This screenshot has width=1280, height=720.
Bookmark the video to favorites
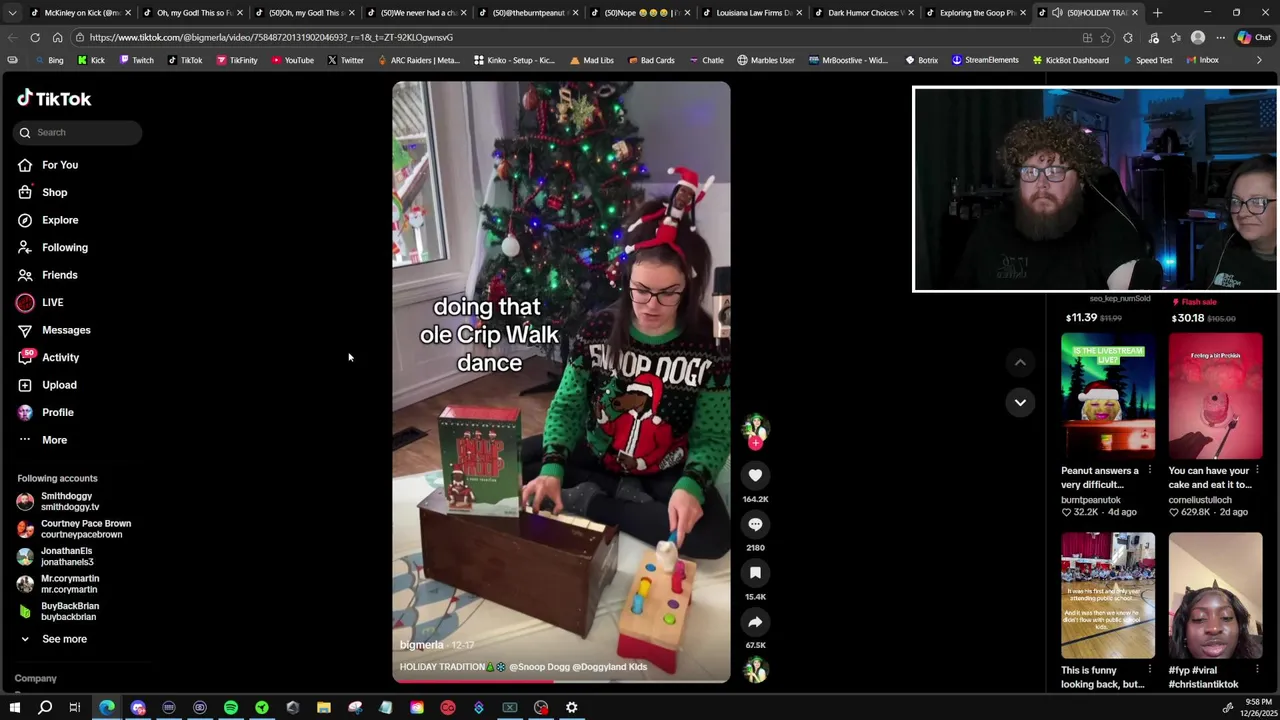pos(755,573)
